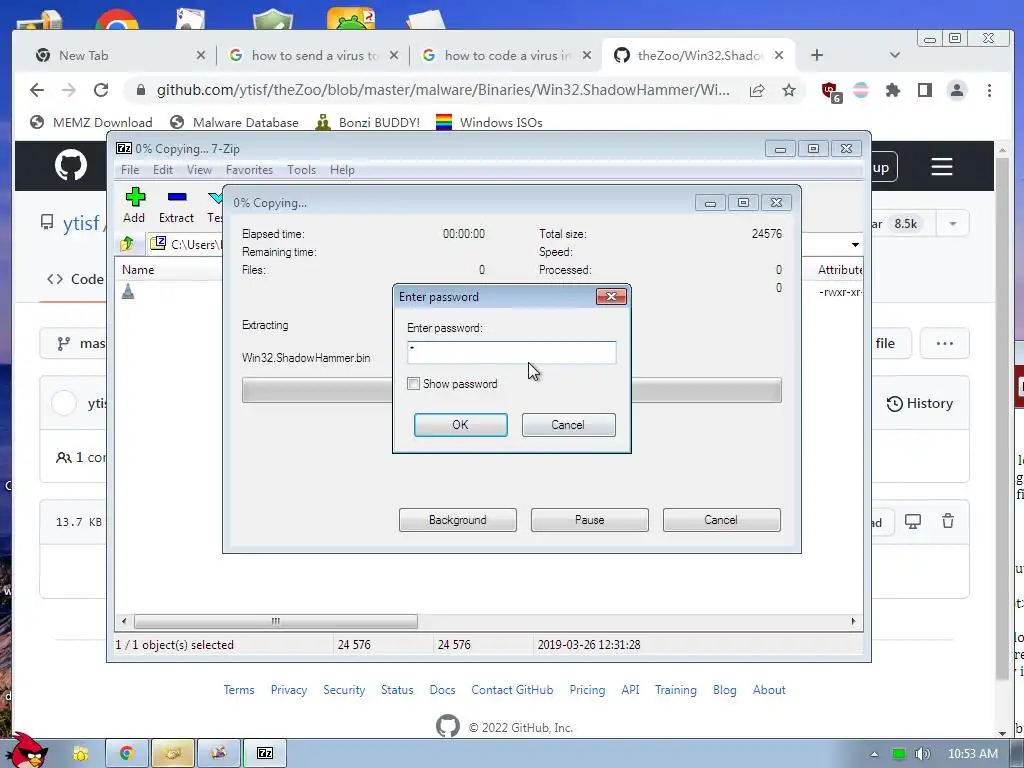1024x768 pixels.
Task: Open the Tools menu in 7-Zip
Action: [x=301, y=170]
